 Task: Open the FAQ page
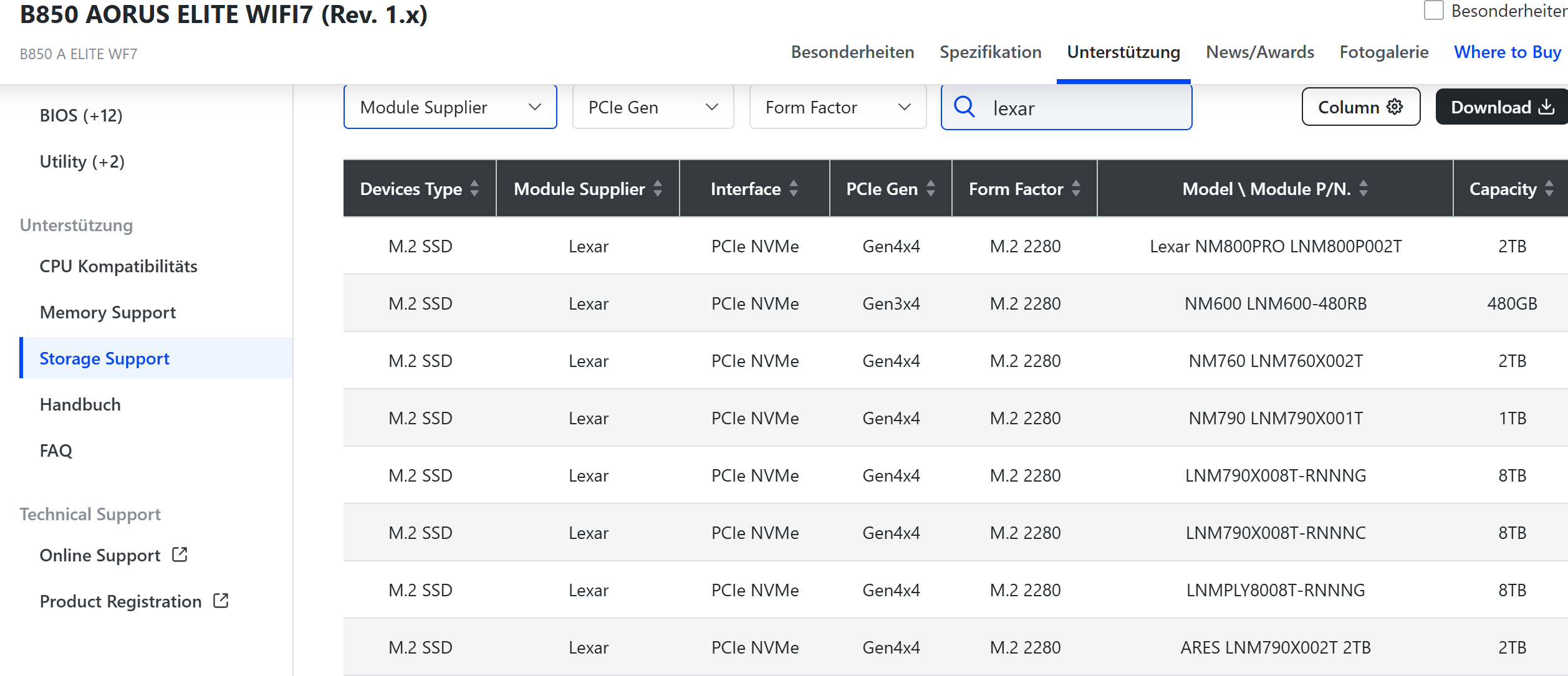[x=56, y=450]
